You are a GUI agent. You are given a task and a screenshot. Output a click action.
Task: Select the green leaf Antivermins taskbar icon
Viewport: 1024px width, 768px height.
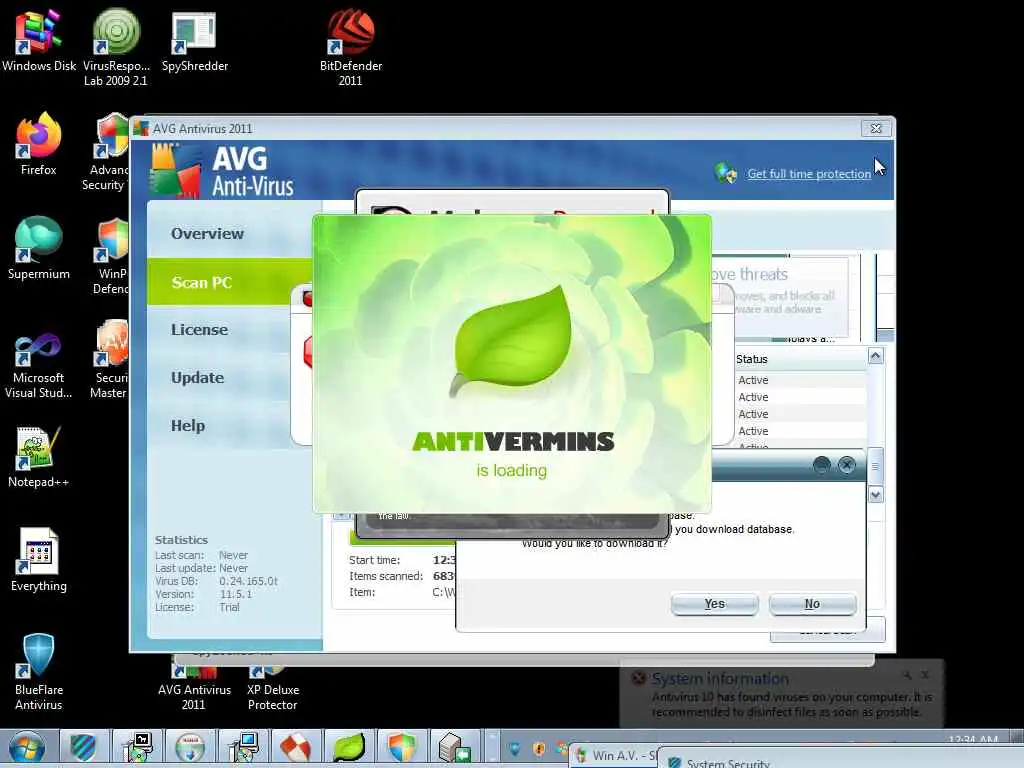(348, 748)
